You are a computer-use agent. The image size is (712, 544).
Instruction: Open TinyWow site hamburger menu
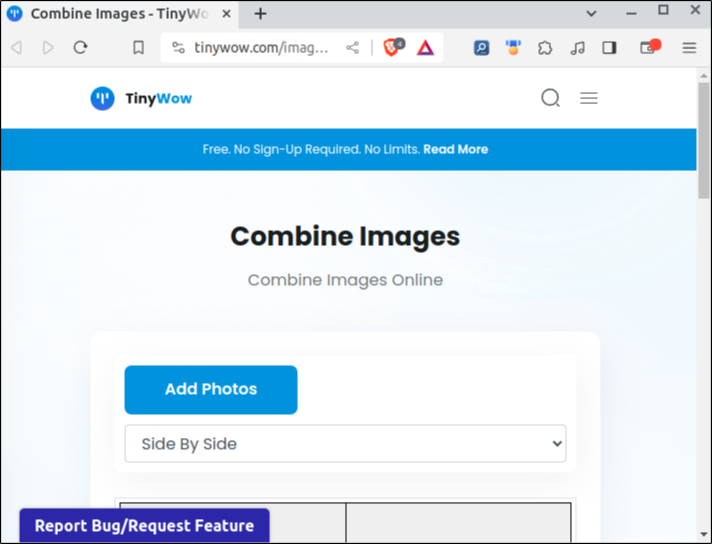[x=588, y=98]
